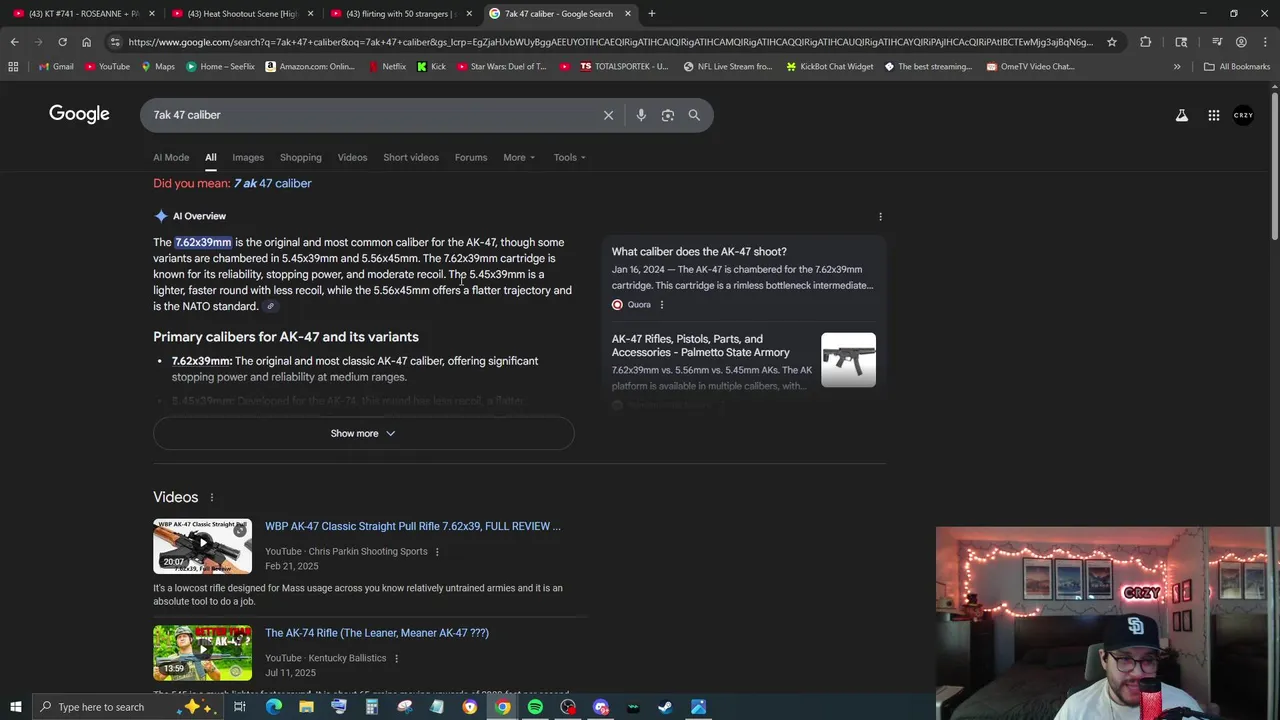Open the Chrome three-dot menu
1280x720 pixels.
point(1265,42)
